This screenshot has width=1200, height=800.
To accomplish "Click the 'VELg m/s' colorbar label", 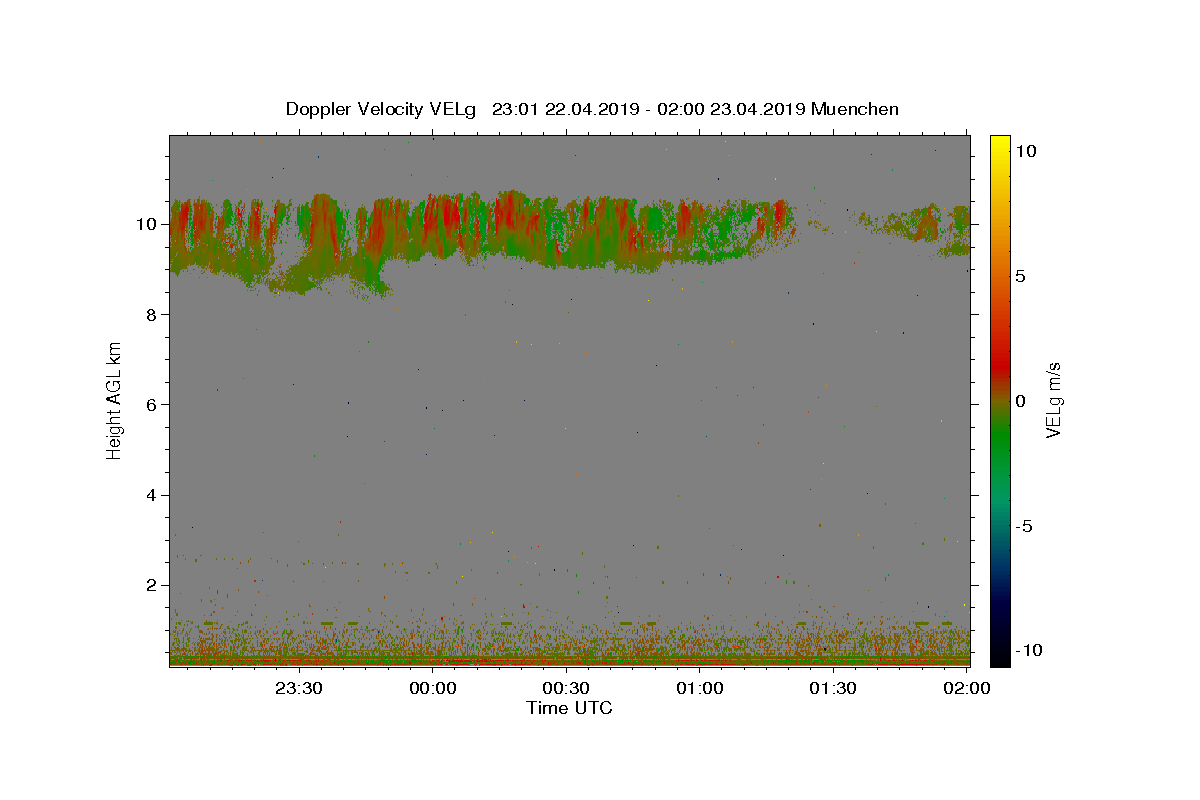I will (1054, 400).
